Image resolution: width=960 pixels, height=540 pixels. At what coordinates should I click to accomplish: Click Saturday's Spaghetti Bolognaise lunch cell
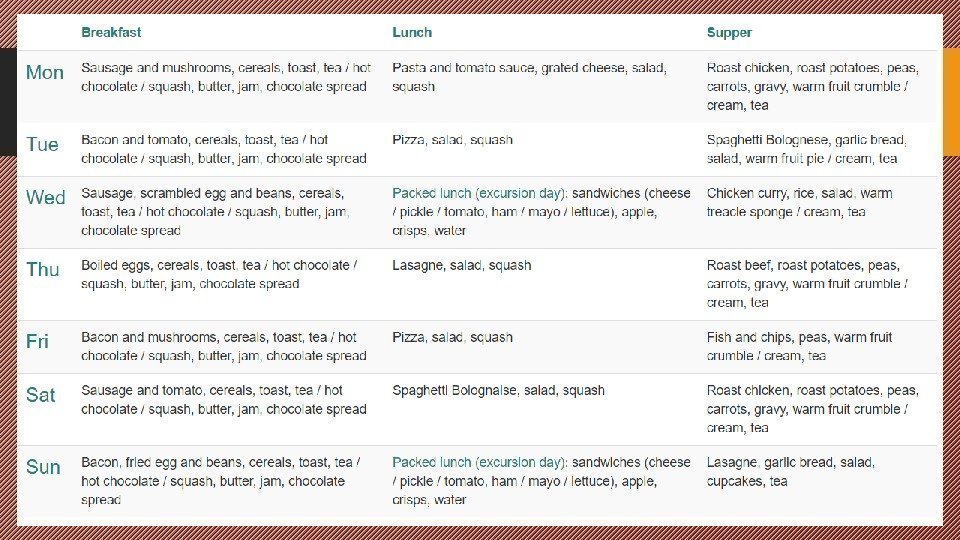(x=498, y=390)
